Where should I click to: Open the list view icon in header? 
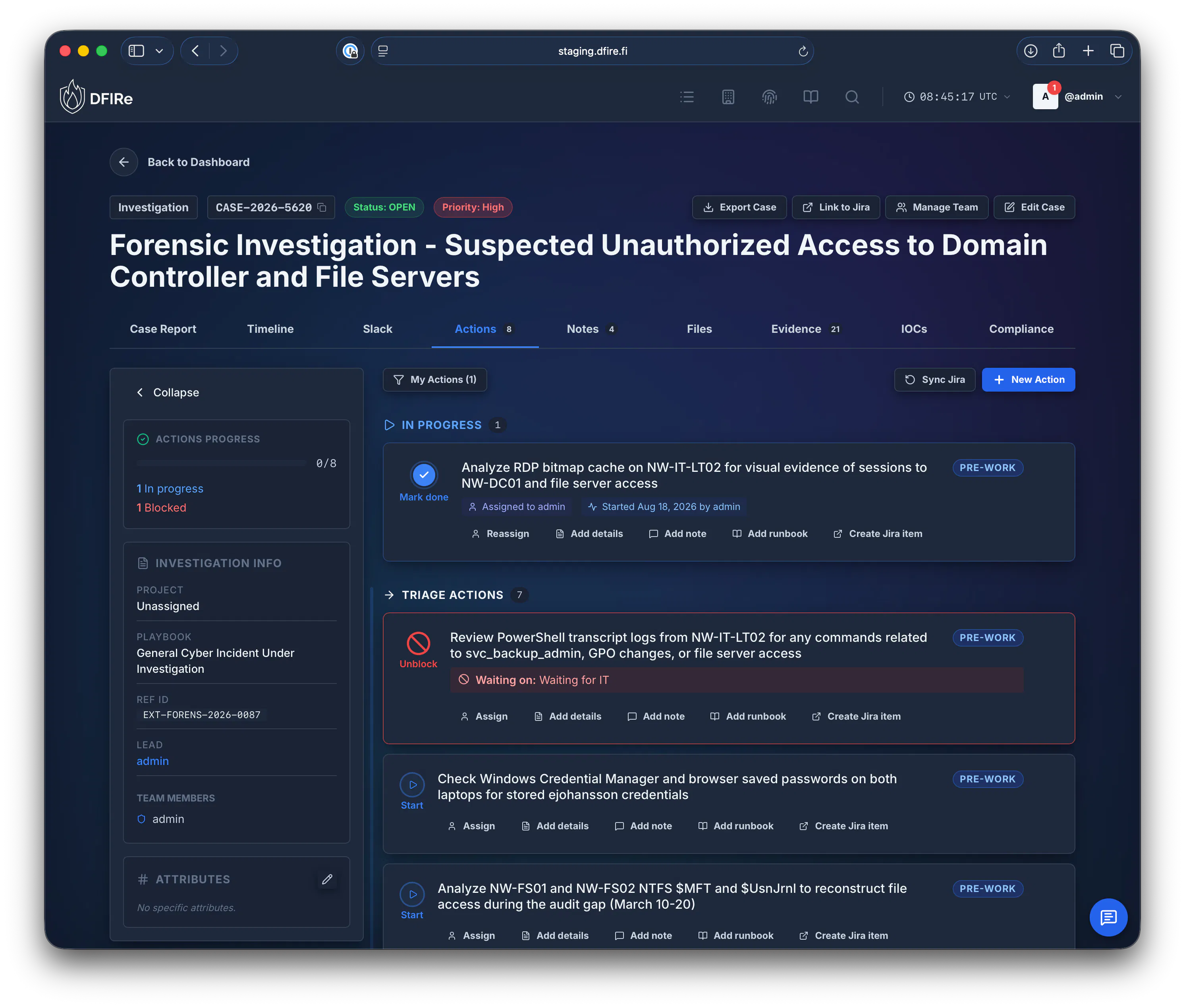pos(687,97)
